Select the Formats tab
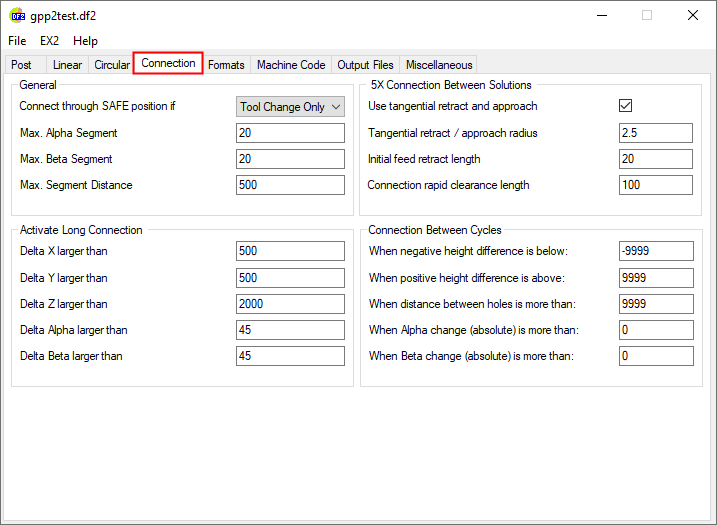 coord(226,65)
